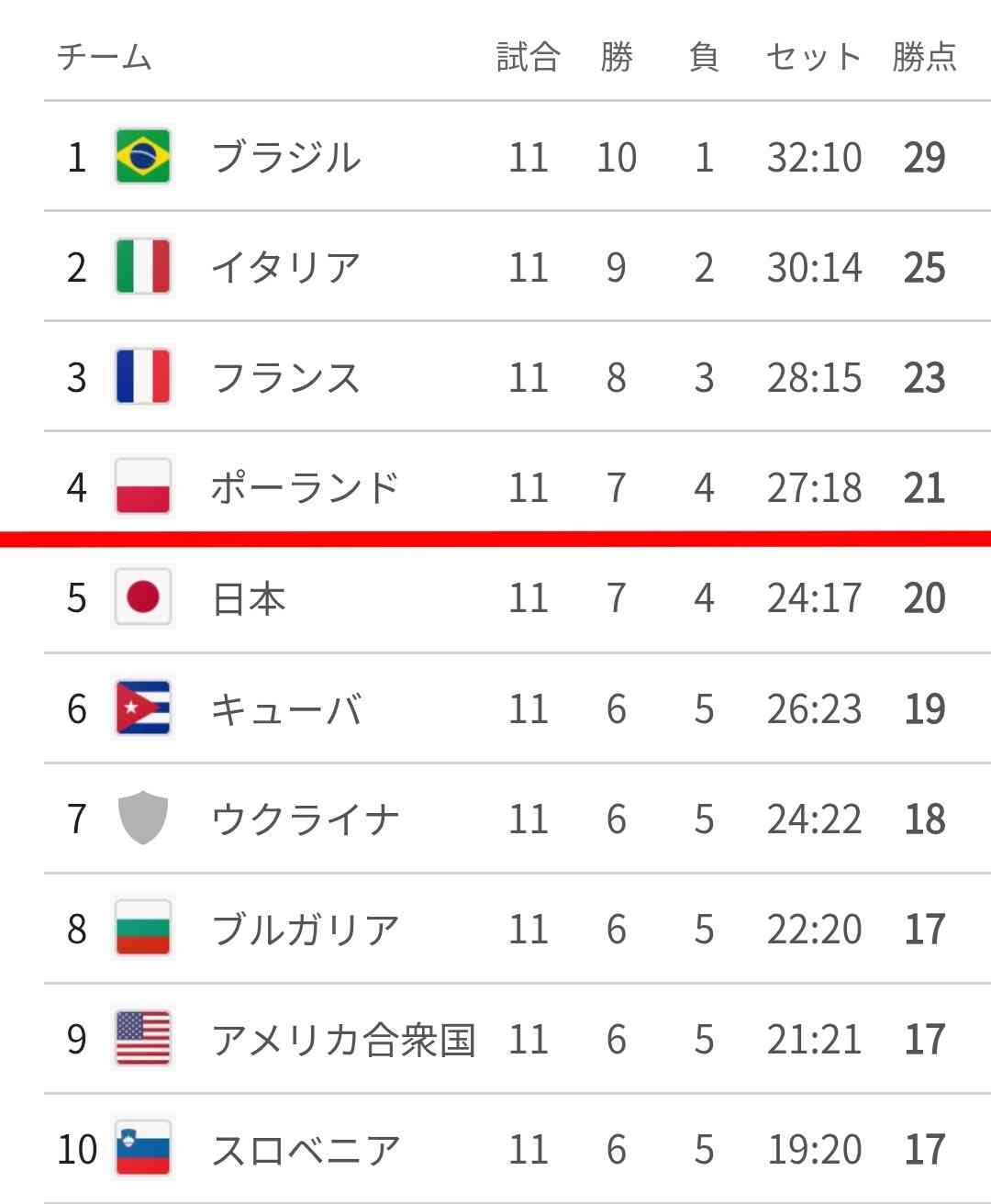Click the セット column header
The image size is (991, 1204).
(814, 57)
